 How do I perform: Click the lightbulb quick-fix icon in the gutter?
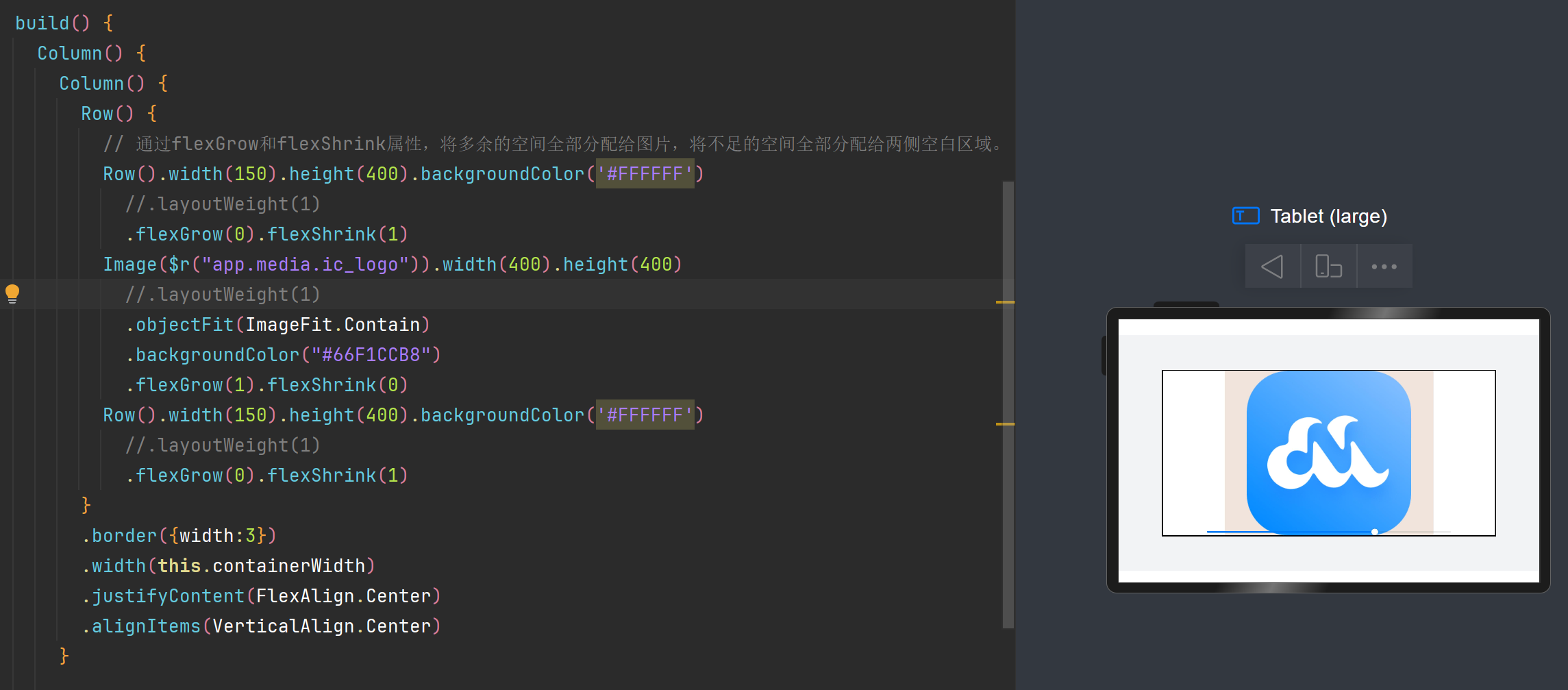pos(12,294)
